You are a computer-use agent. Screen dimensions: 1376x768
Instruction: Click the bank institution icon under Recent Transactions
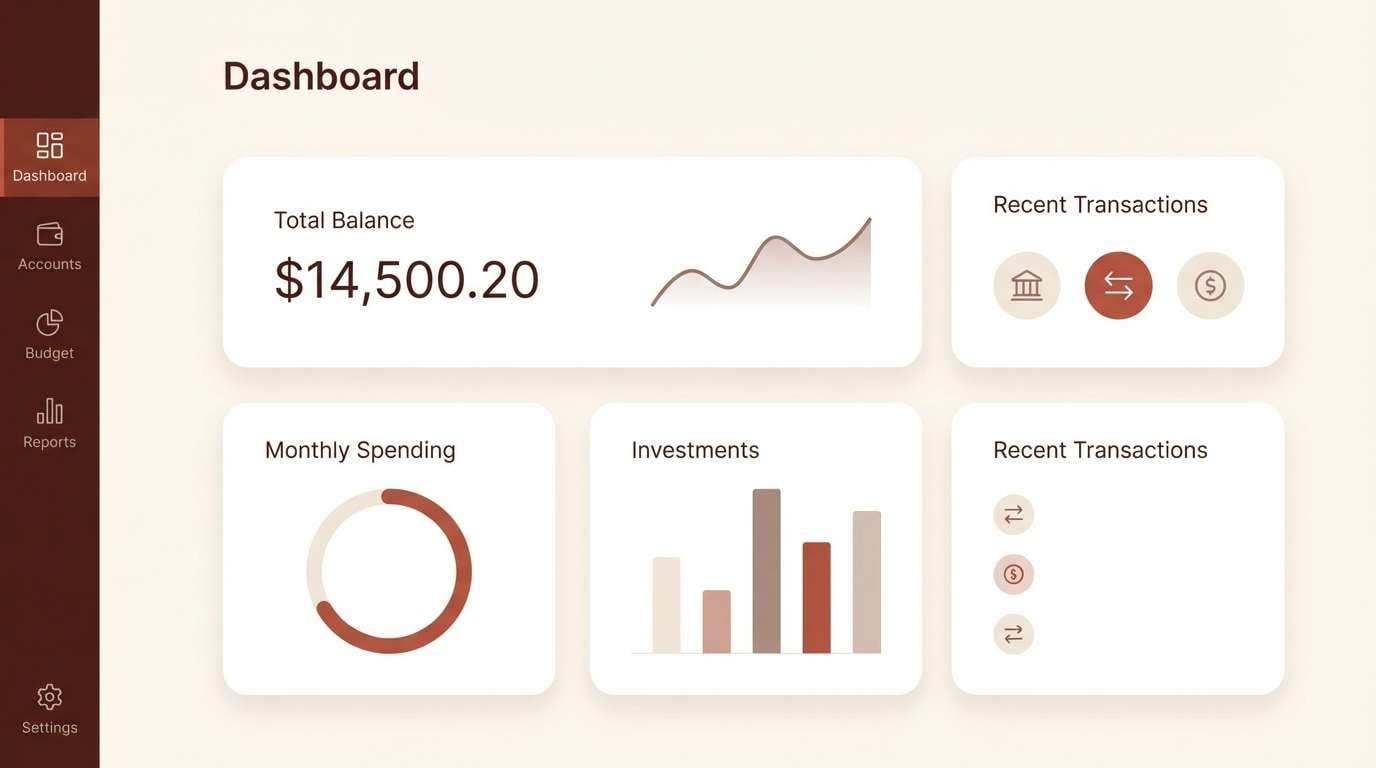1026,285
